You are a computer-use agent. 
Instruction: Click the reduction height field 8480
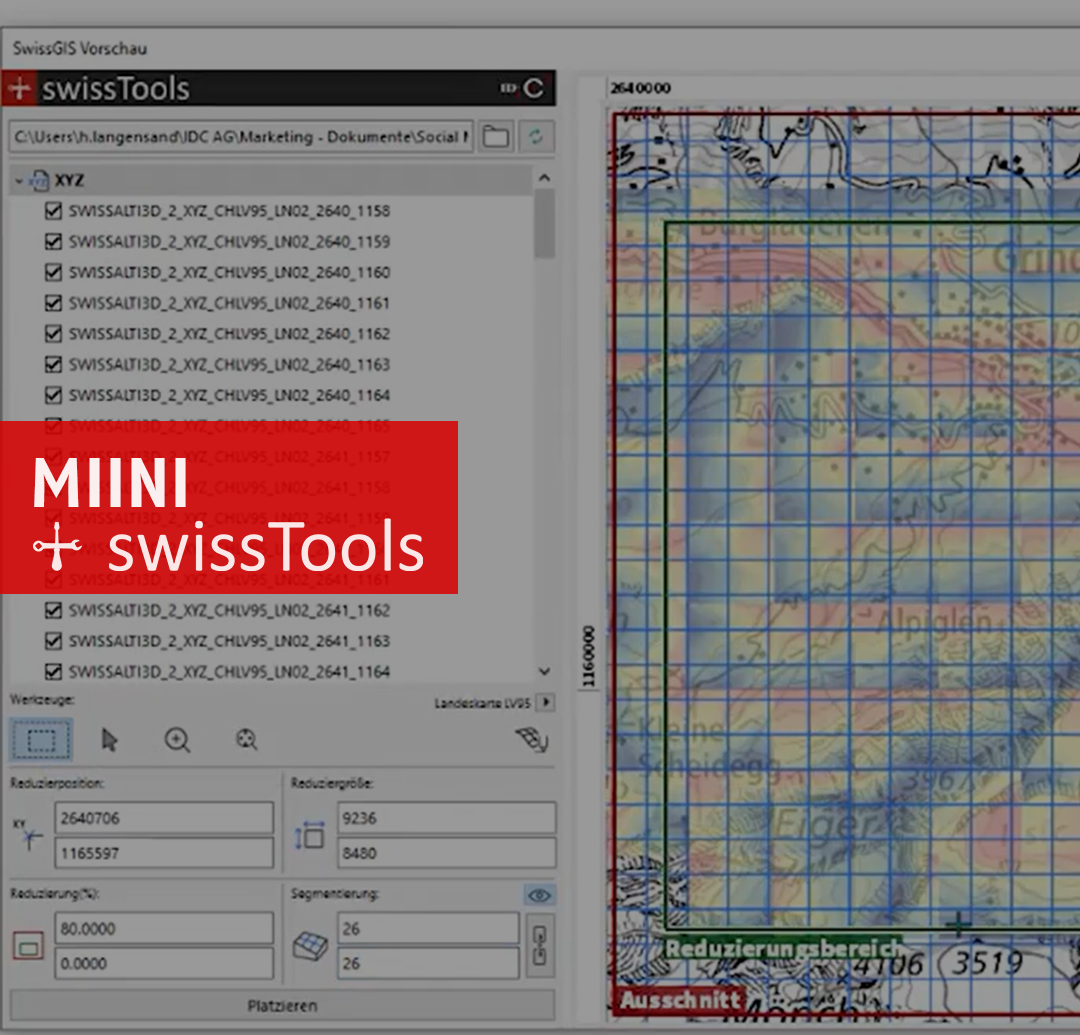446,853
